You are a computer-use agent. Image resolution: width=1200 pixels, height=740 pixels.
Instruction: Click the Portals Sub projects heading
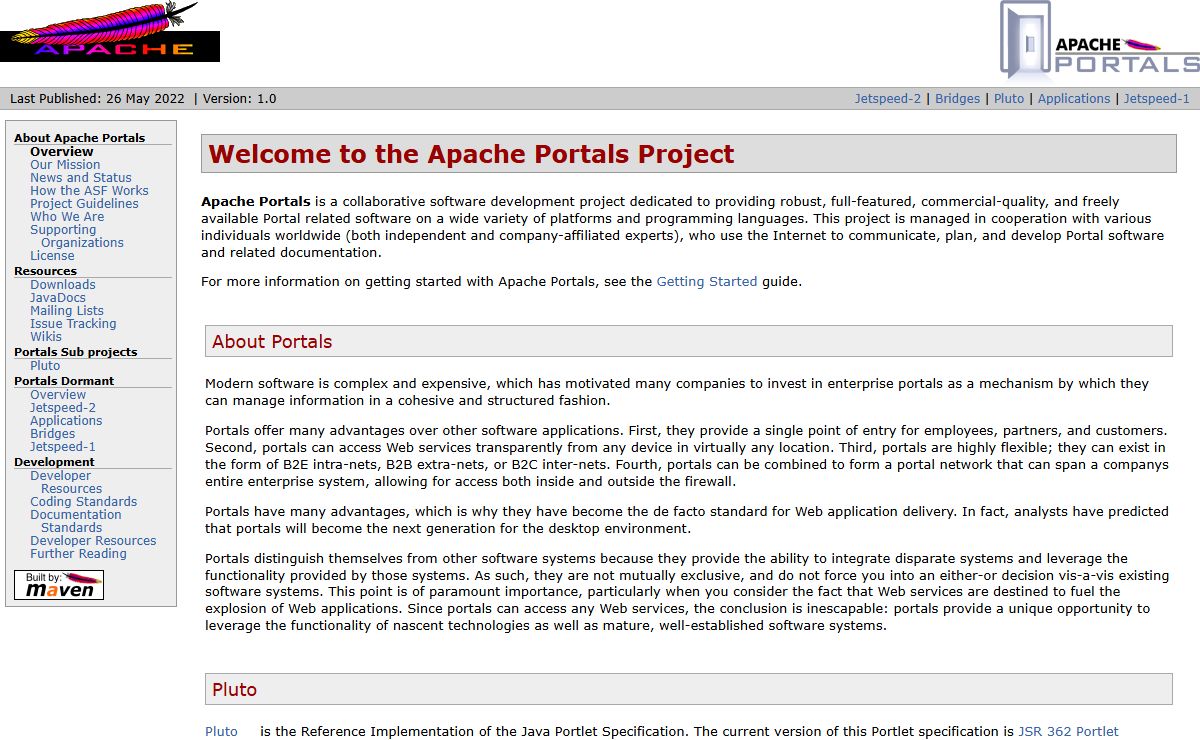point(75,352)
